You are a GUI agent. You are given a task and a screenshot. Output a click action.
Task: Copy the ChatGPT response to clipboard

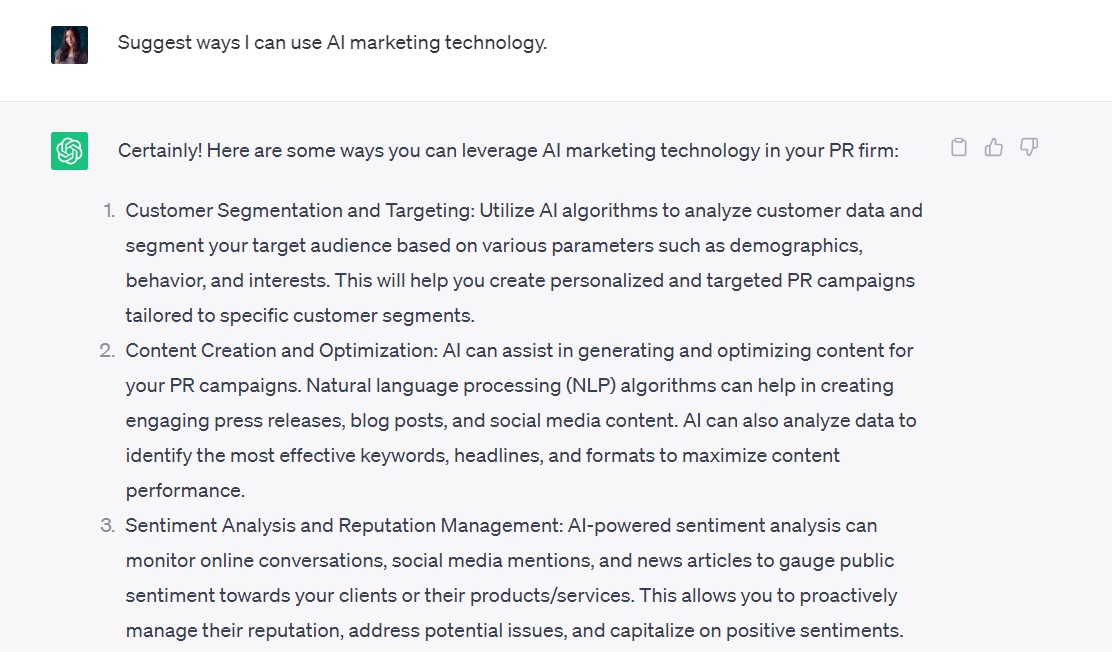959,148
